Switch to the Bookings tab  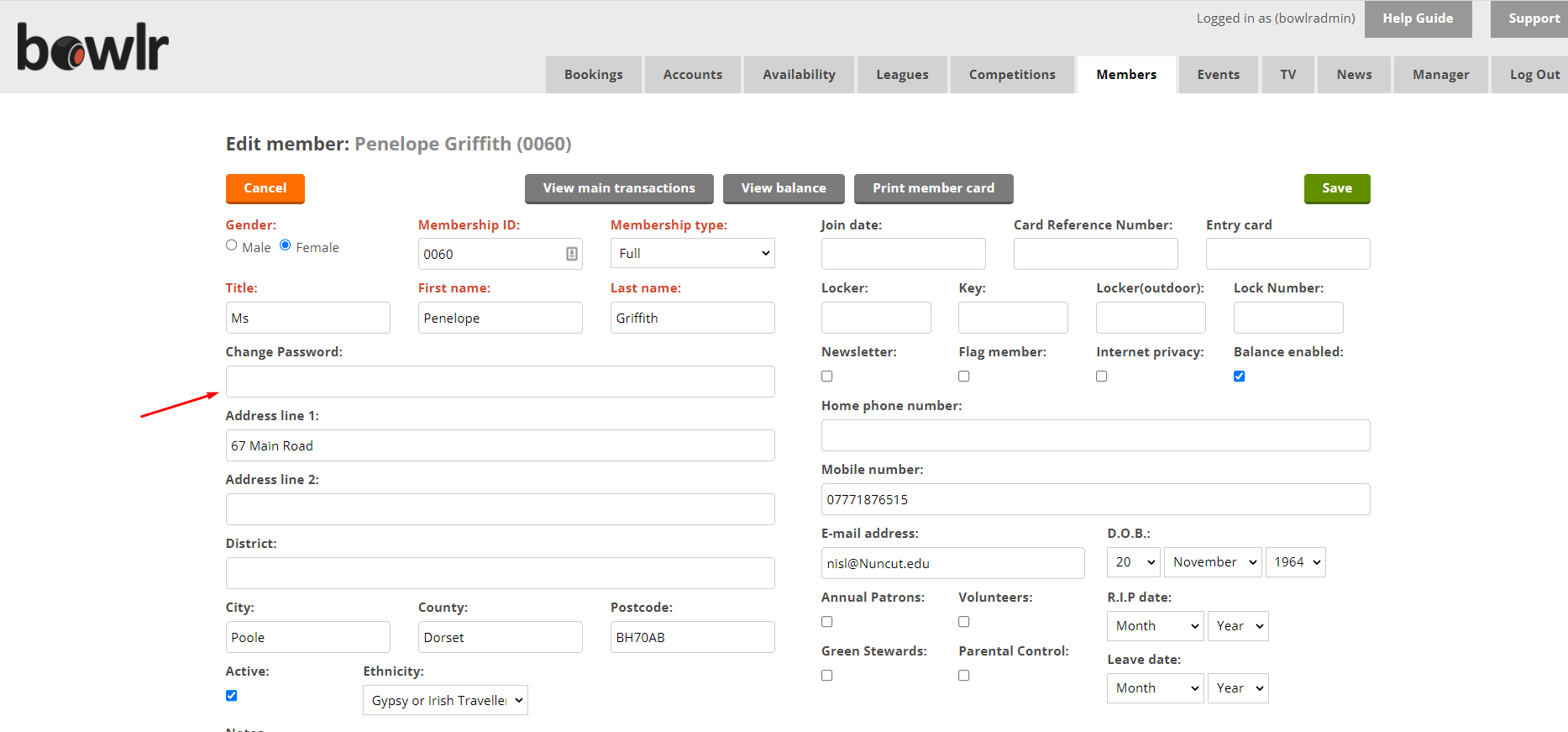tap(593, 75)
